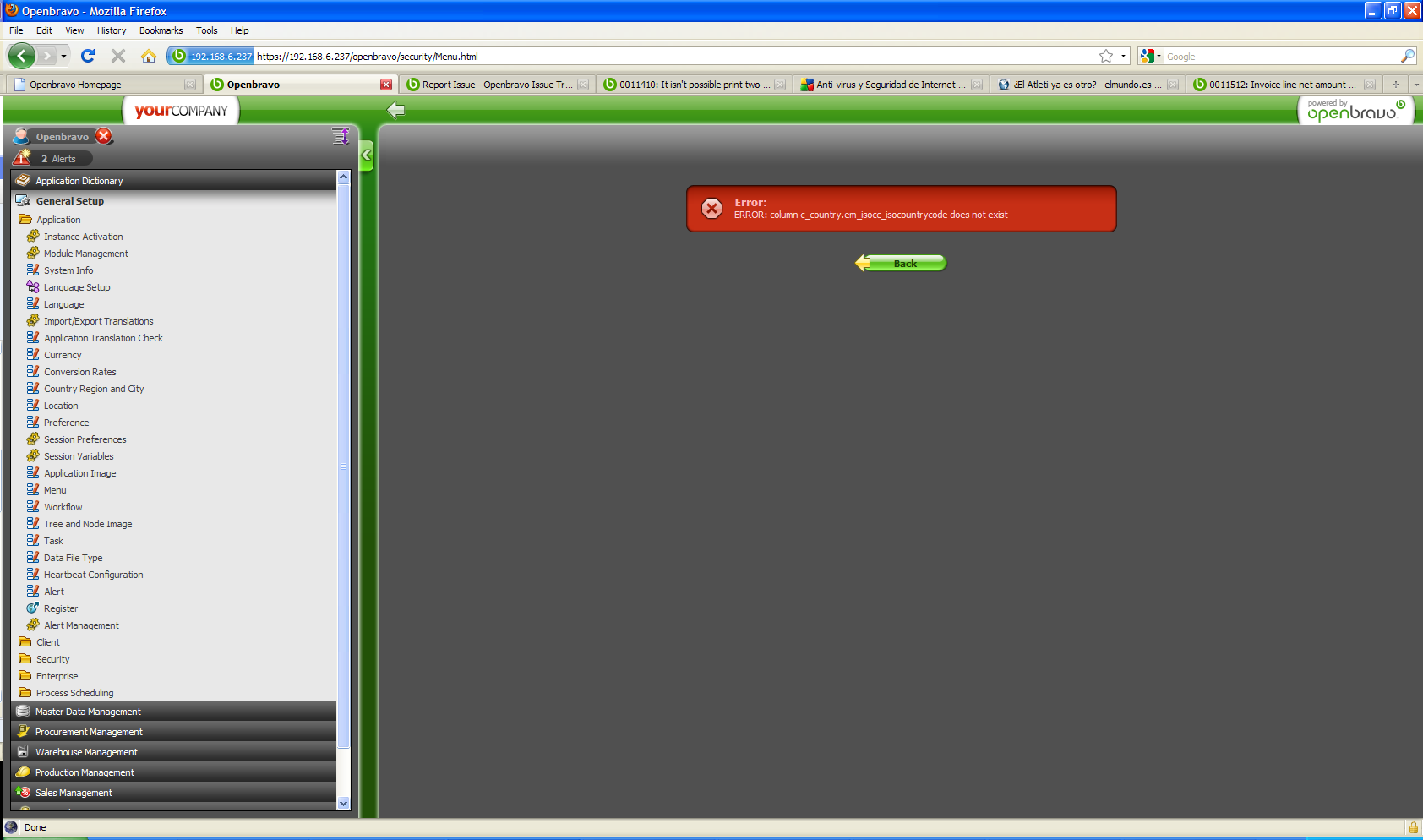Click the System Info window icon
1423x840 pixels.
[x=33, y=270]
